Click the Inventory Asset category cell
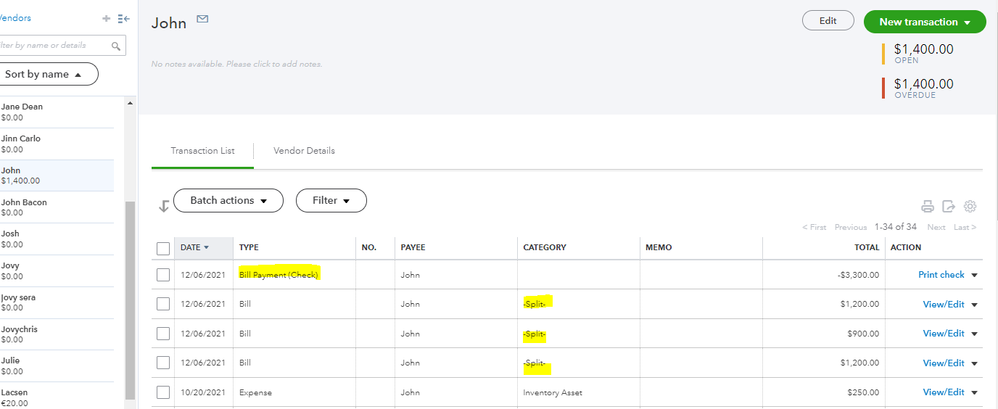 [x=552, y=392]
